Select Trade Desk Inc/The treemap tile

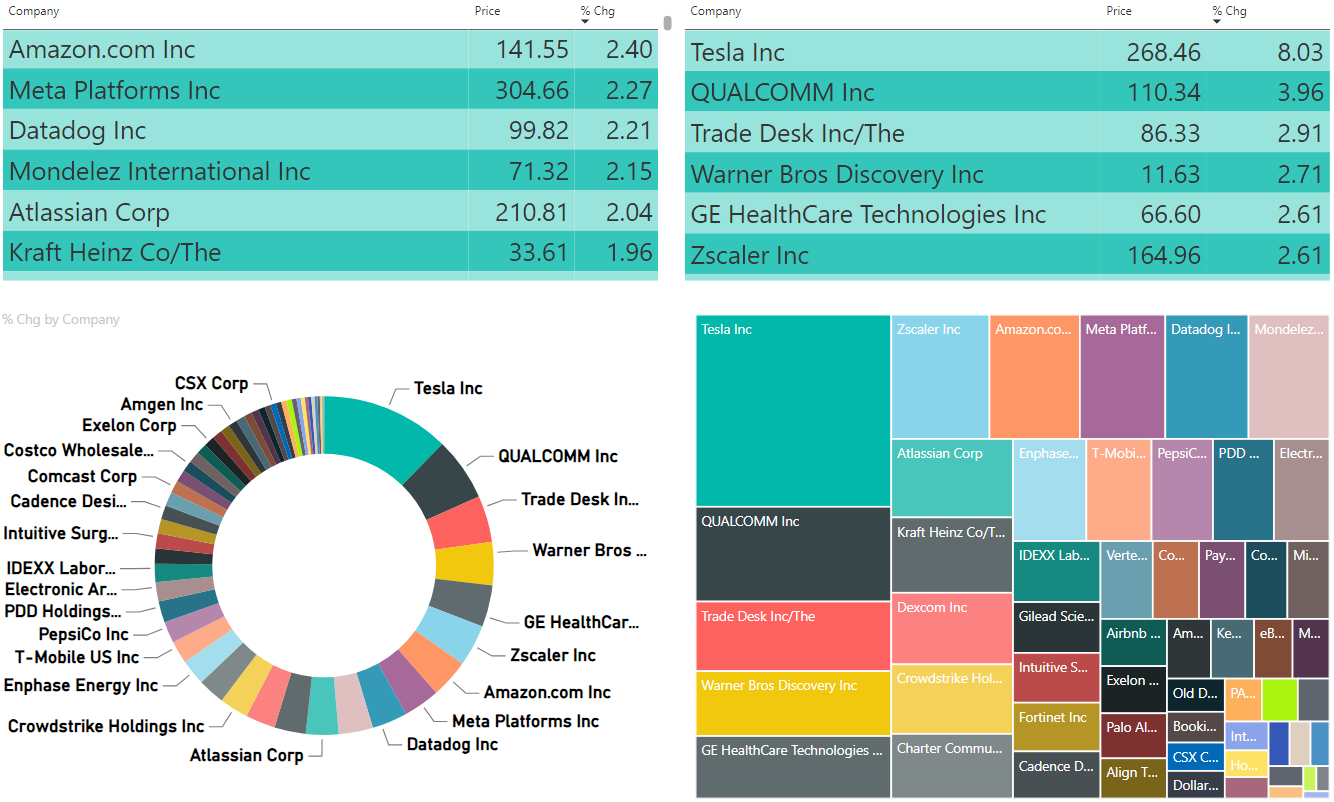pos(793,636)
